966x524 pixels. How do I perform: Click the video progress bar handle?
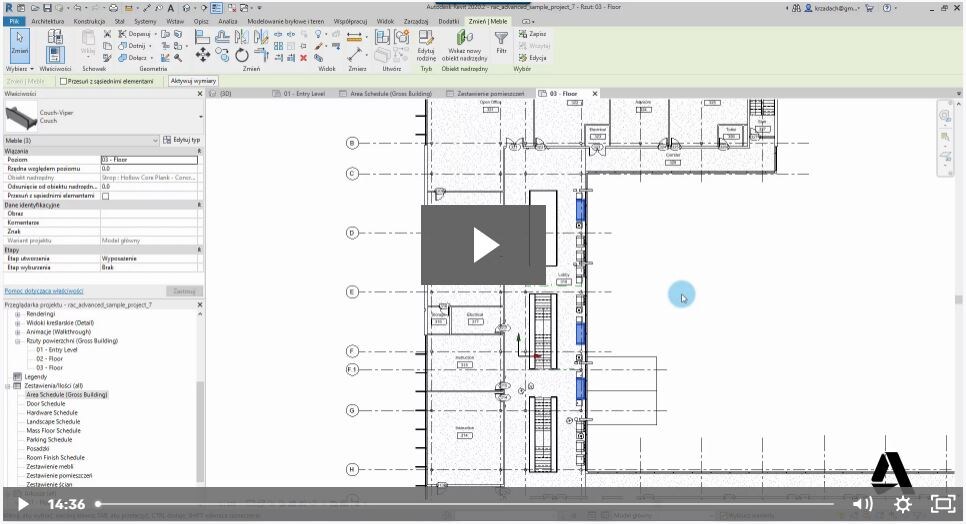97,504
